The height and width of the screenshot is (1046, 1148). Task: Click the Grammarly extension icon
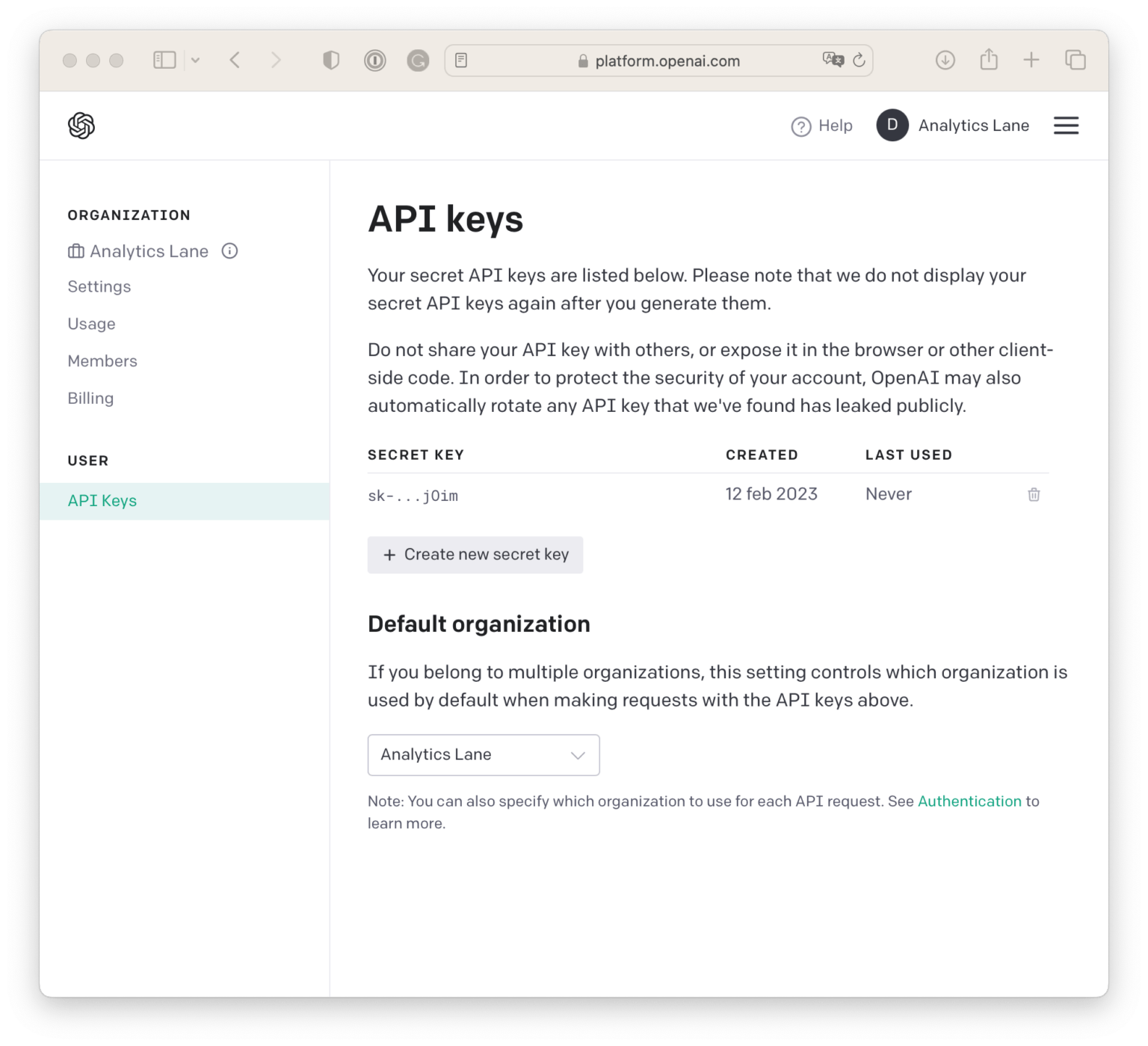(x=418, y=60)
